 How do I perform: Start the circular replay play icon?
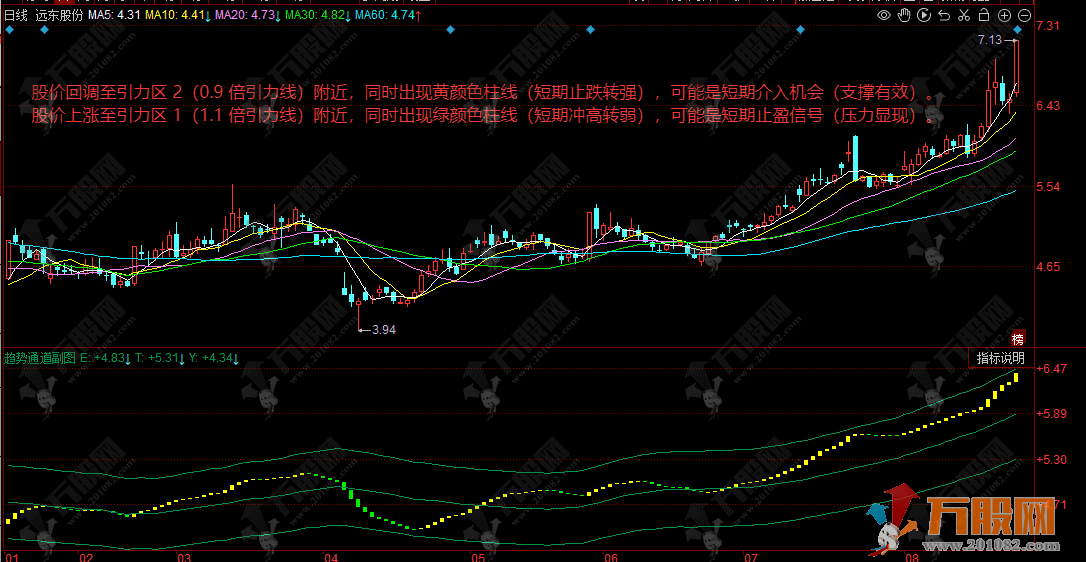click(x=924, y=15)
